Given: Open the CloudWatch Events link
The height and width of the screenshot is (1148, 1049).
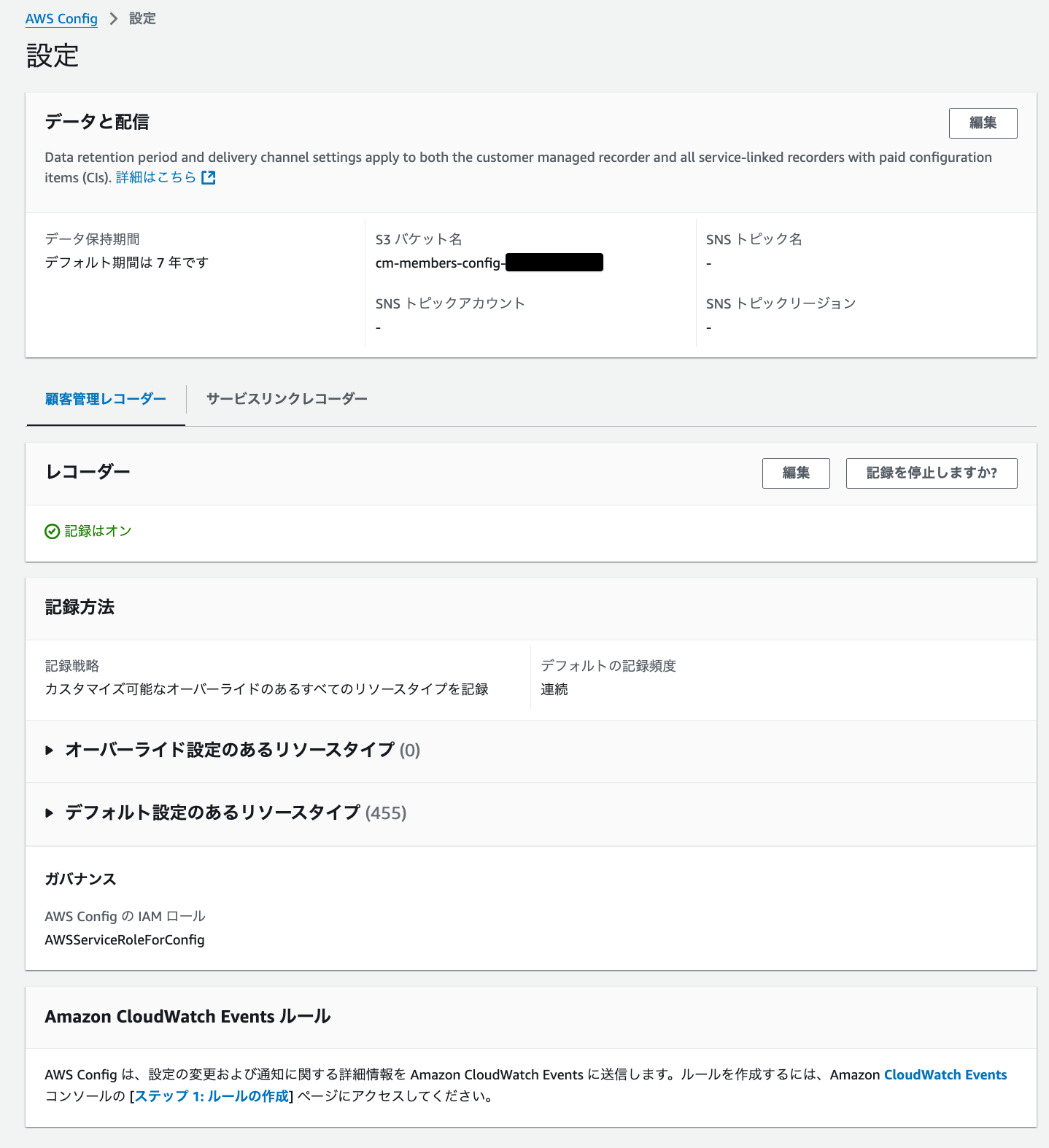Looking at the screenshot, I should 945,1074.
